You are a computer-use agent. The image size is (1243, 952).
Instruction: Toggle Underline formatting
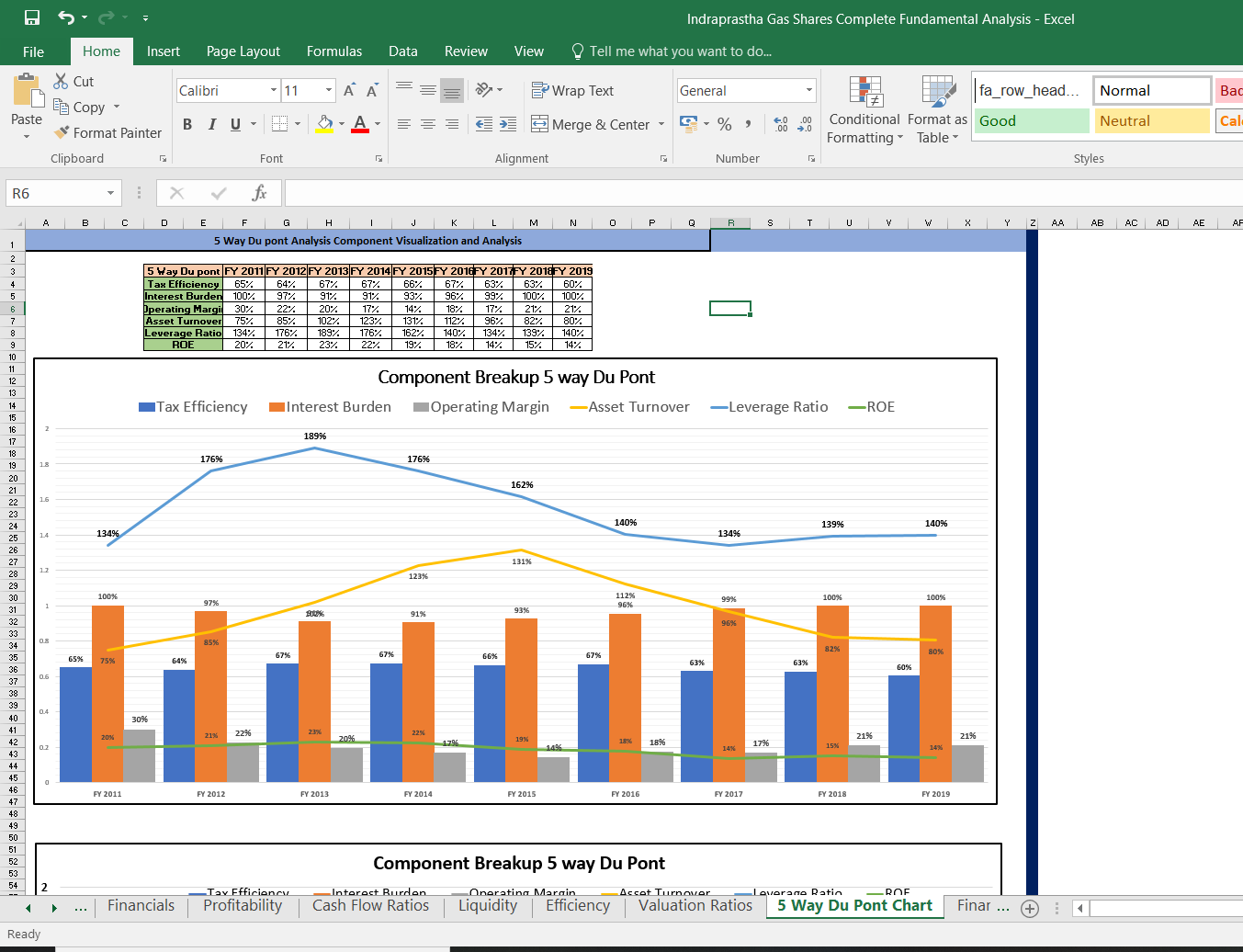[236, 124]
